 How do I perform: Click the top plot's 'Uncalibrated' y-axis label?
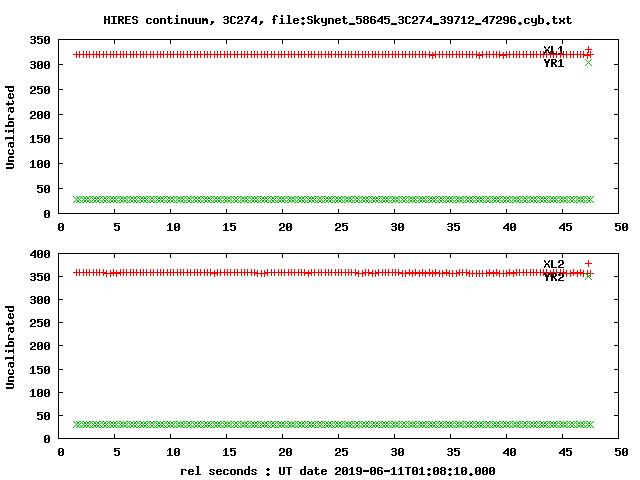click(x=10, y=127)
